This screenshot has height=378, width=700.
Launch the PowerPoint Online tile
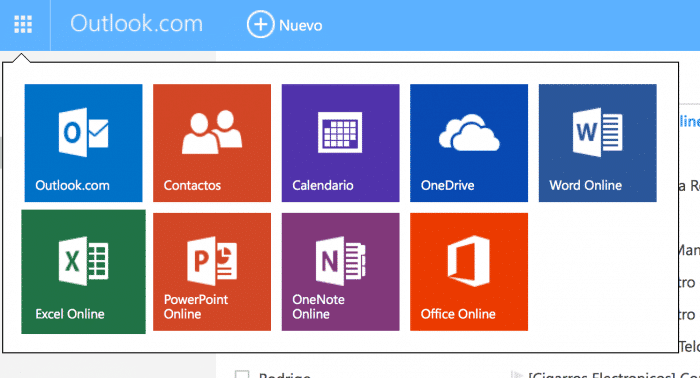click(x=212, y=272)
